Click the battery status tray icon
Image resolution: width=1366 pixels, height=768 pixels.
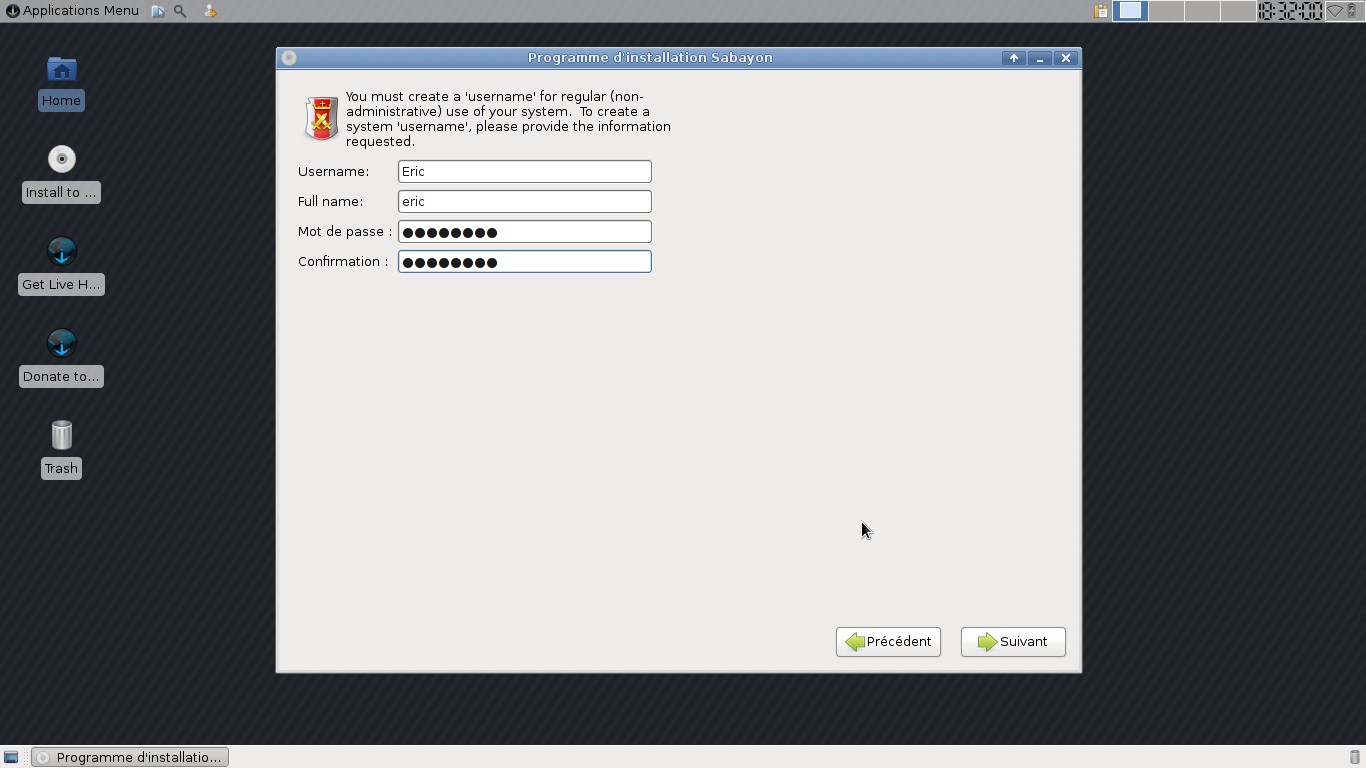pos(1352,11)
